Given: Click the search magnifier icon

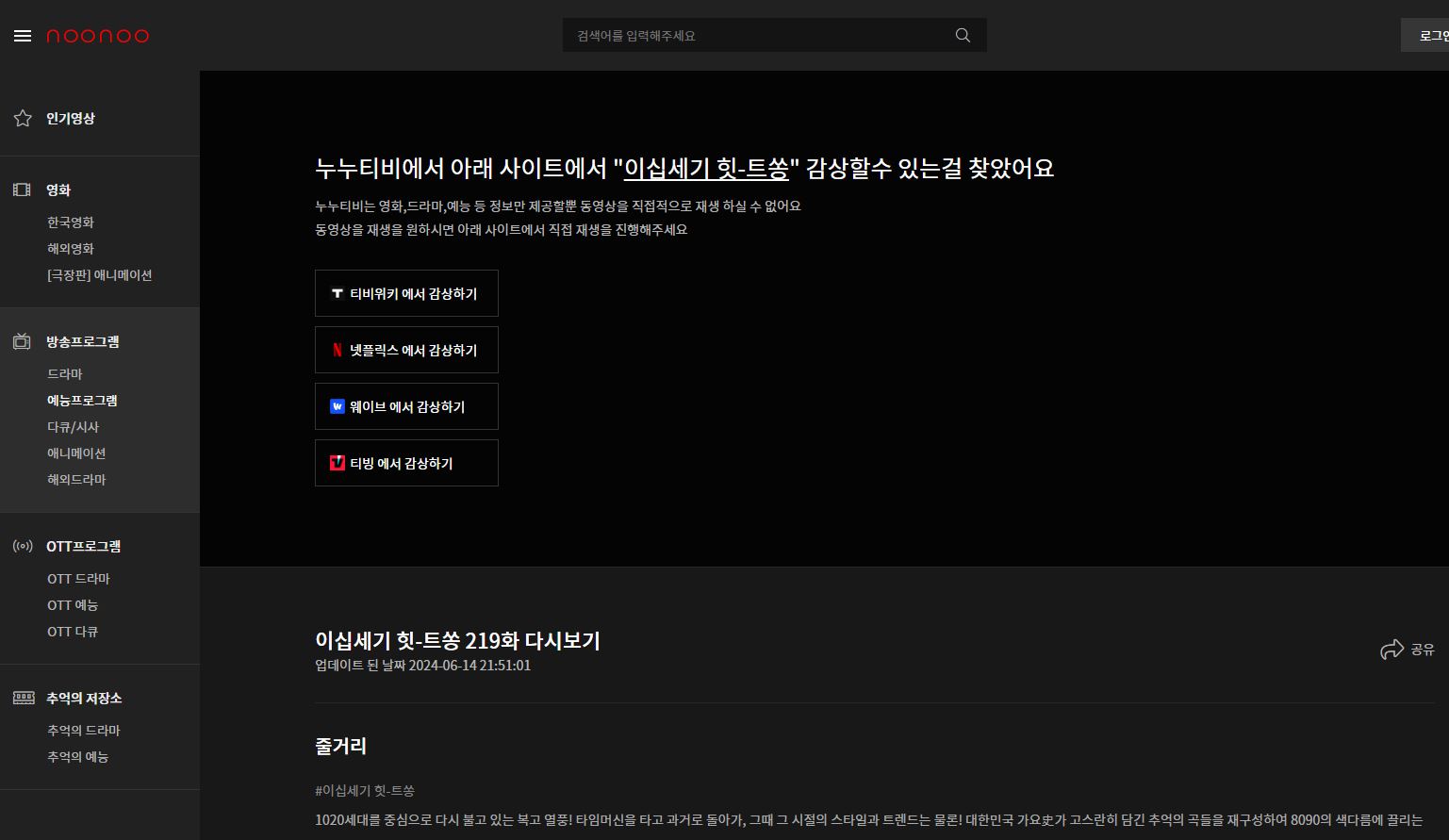Looking at the screenshot, I should 963,35.
